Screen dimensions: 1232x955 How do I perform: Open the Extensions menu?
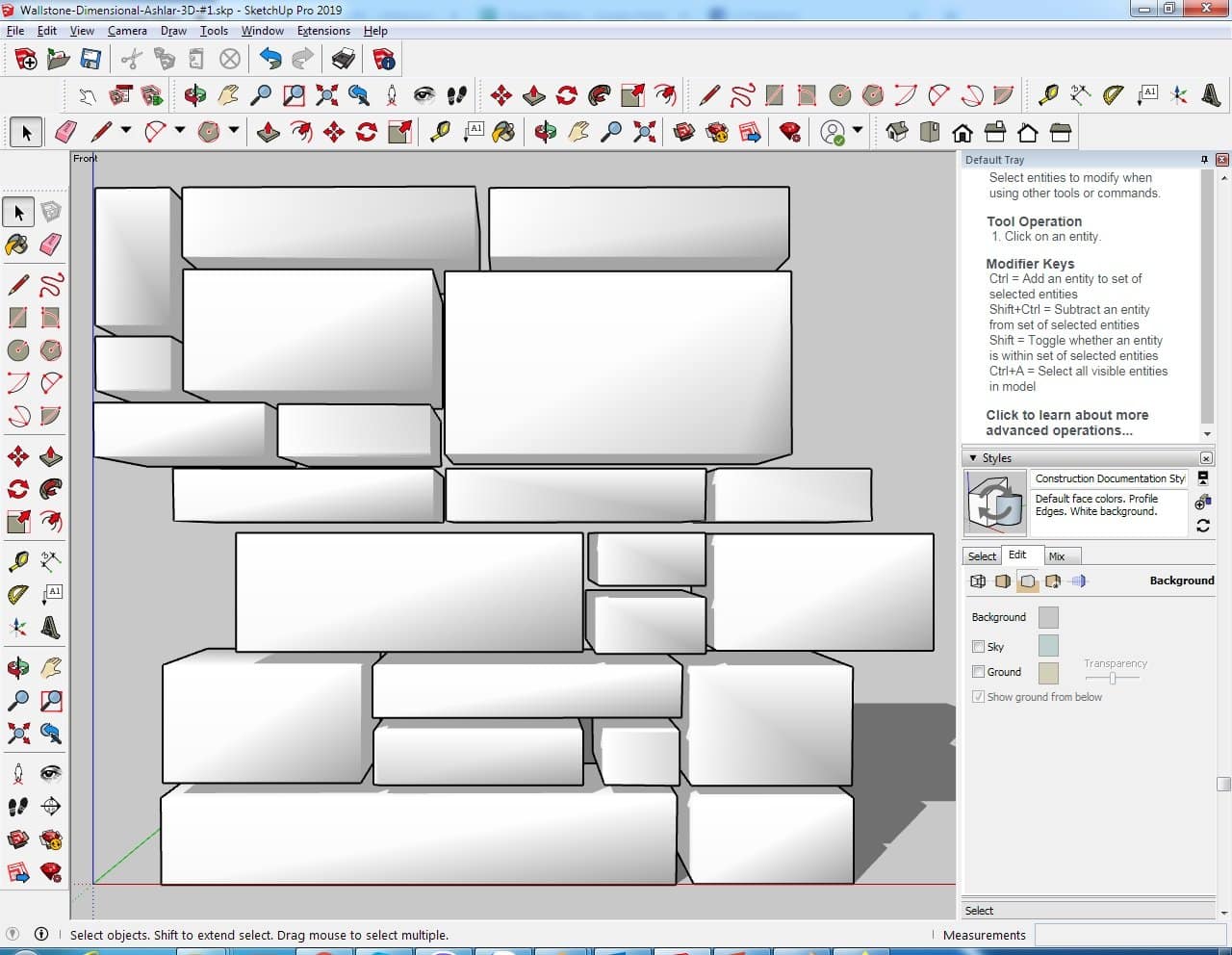tap(323, 31)
